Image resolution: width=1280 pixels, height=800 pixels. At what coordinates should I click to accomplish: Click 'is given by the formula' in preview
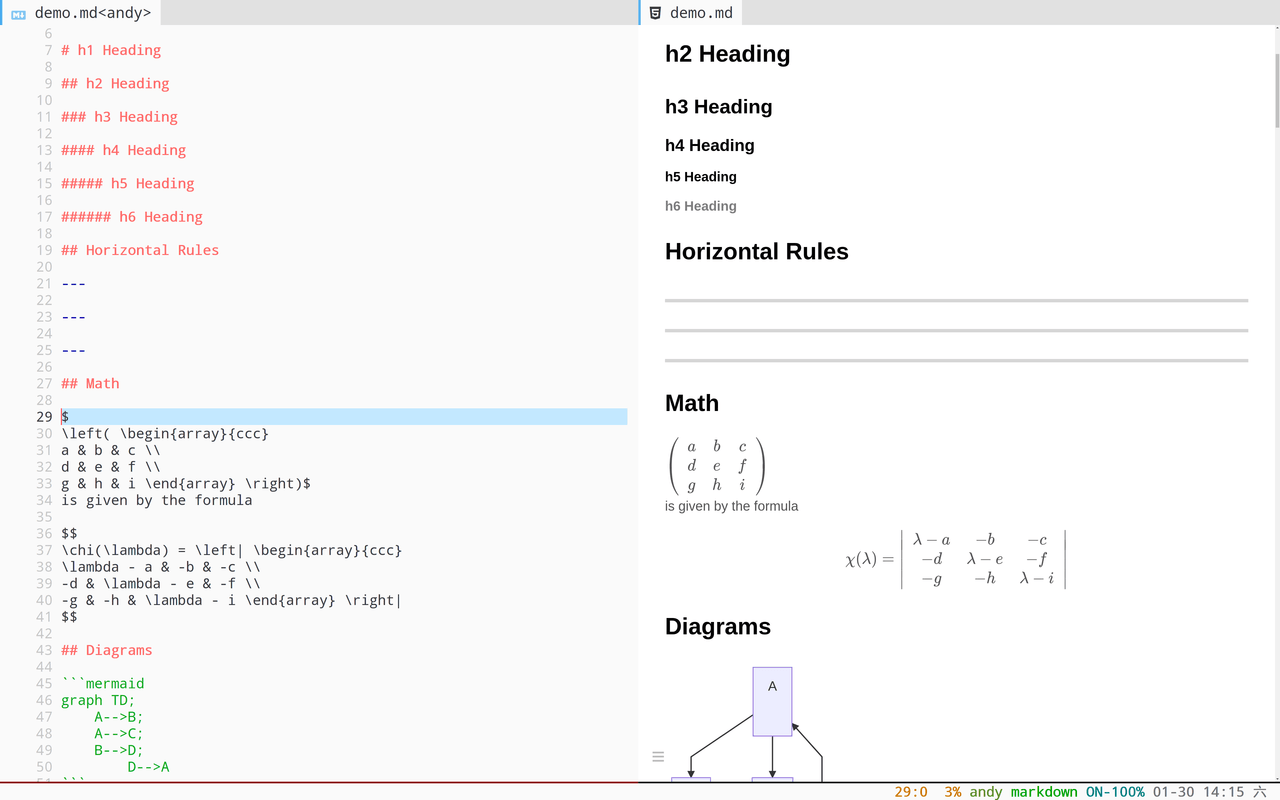[x=732, y=506]
